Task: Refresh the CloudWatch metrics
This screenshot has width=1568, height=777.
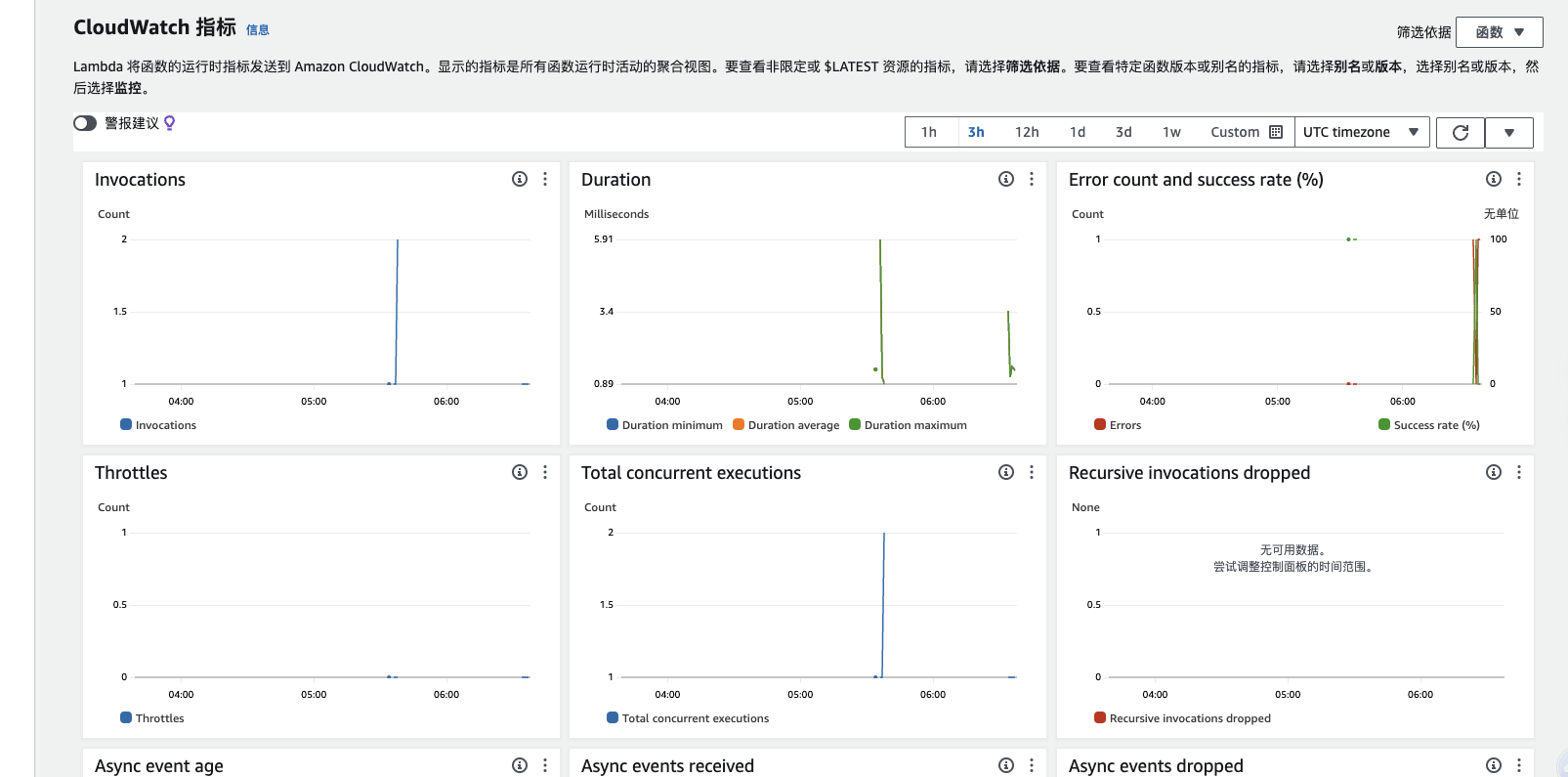Action: (x=1461, y=132)
